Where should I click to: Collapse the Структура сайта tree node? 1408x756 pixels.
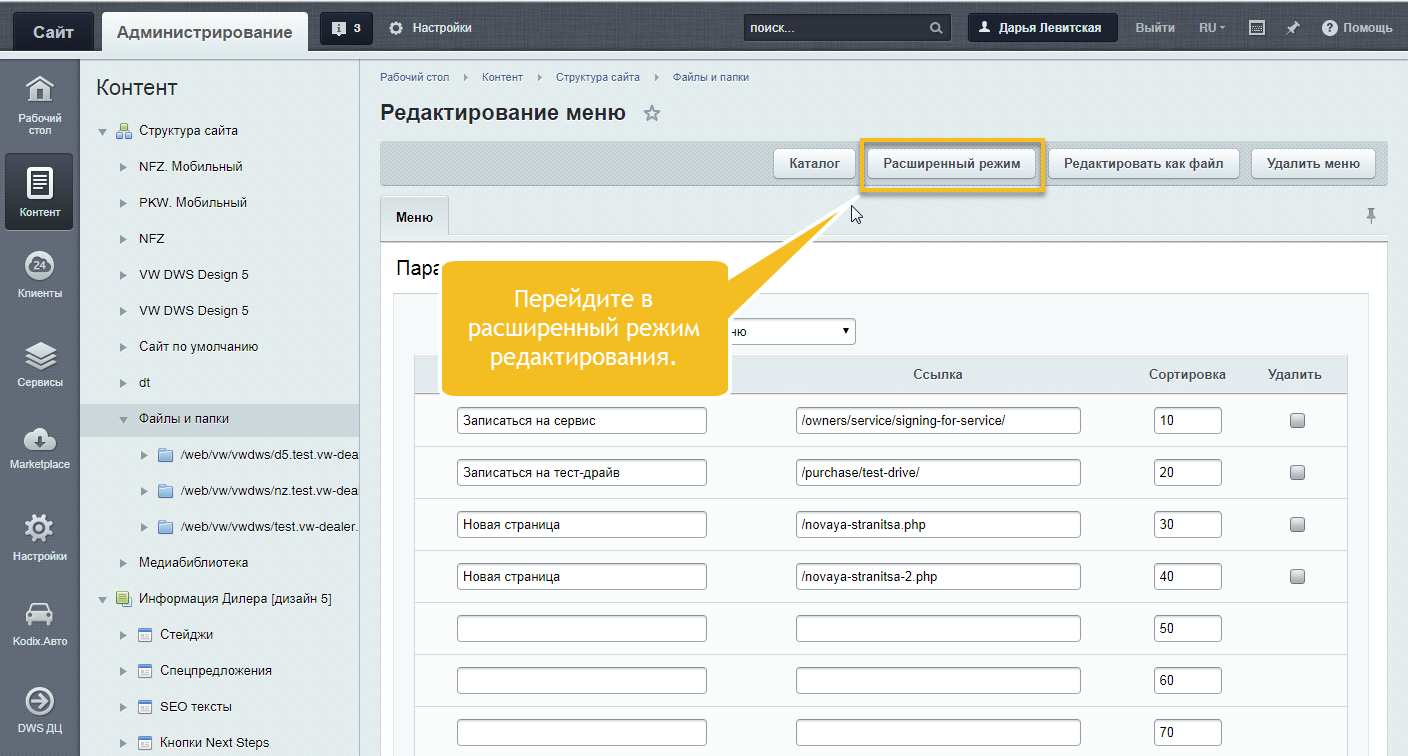[x=102, y=132]
